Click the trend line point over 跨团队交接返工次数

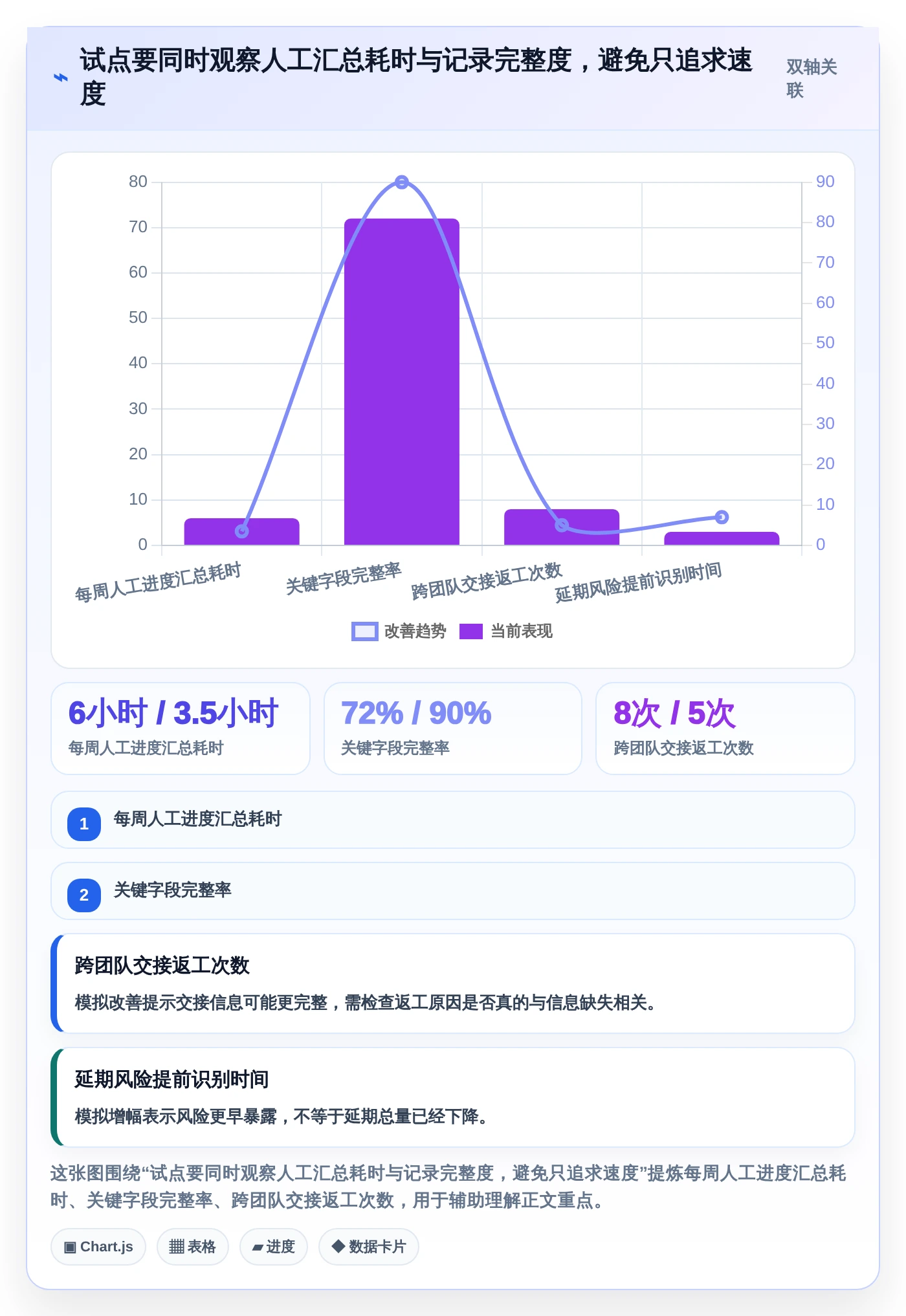562,525
